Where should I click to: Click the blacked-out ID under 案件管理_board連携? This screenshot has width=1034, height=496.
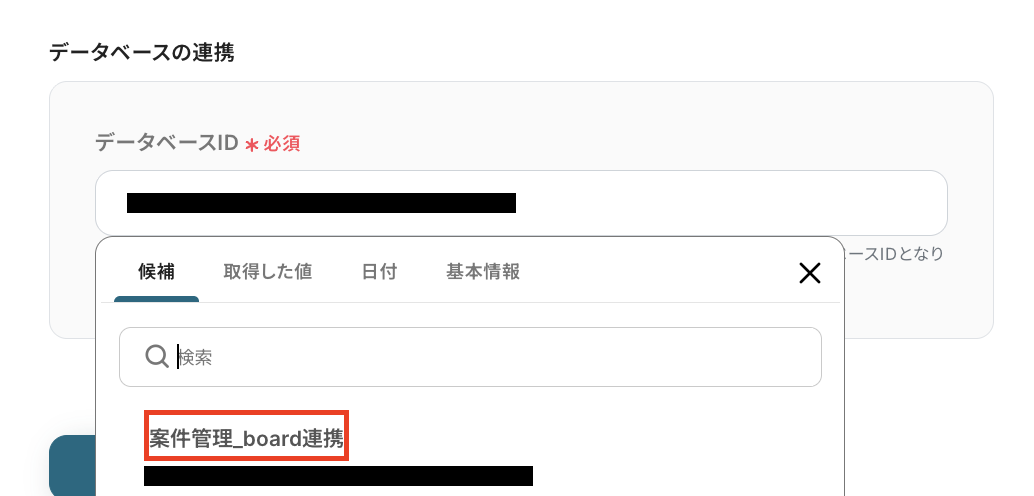[x=338, y=476]
